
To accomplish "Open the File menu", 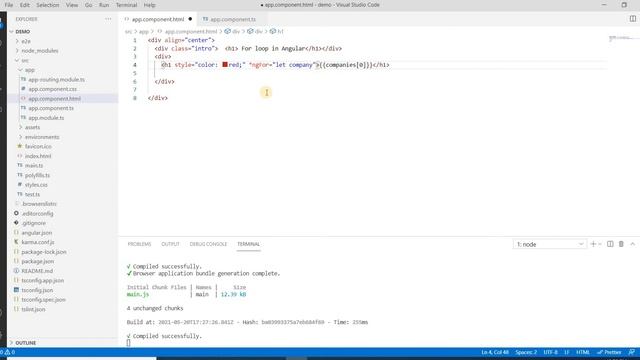I will (x=9, y=5).
